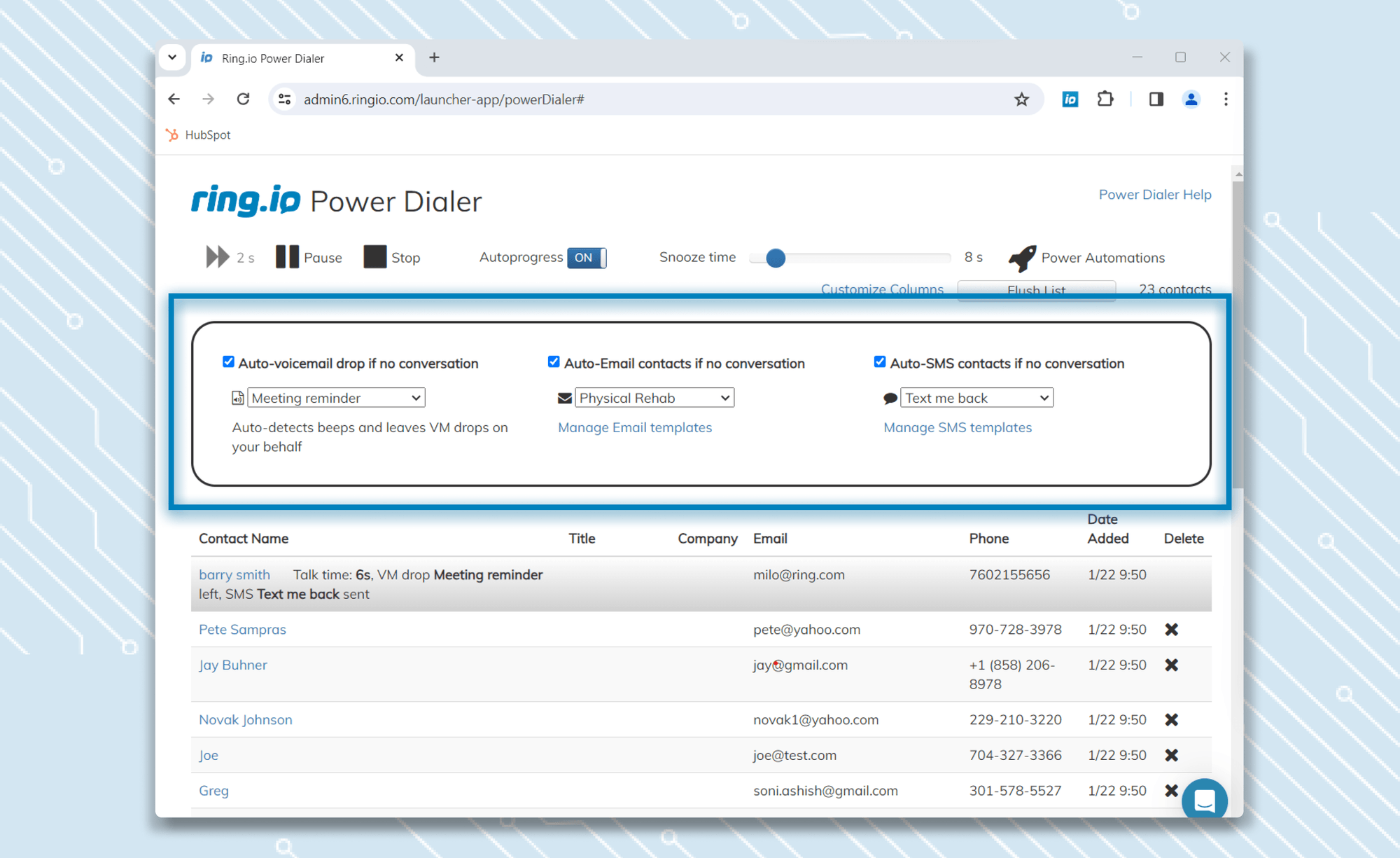The width and height of the screenshot is (1400, 858).
Task: Open a new browser tab
Action: (x=434, y=58)
